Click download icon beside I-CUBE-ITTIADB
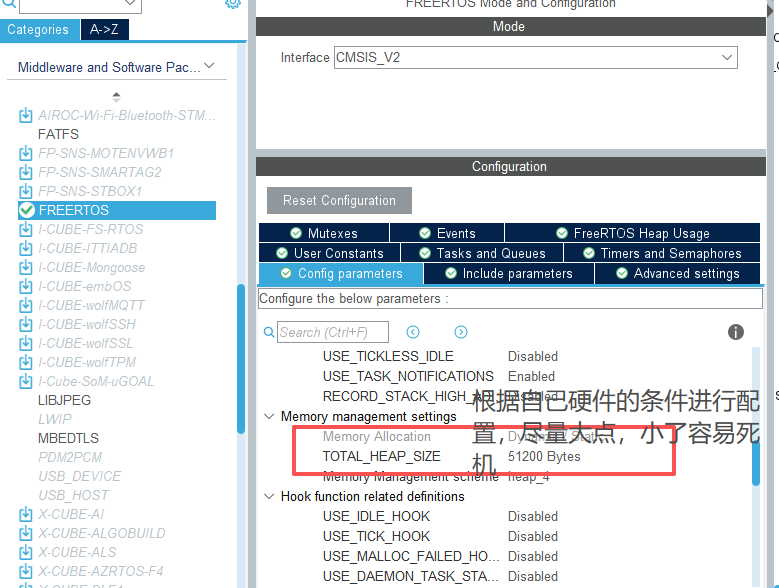The image size is (779, 588). point(26,248)
